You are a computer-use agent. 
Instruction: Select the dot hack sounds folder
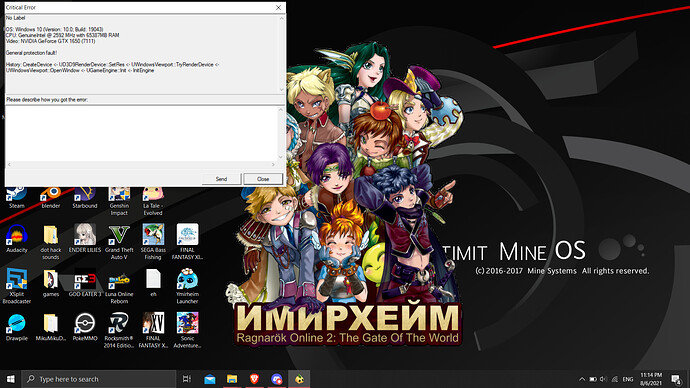[51, 242]
